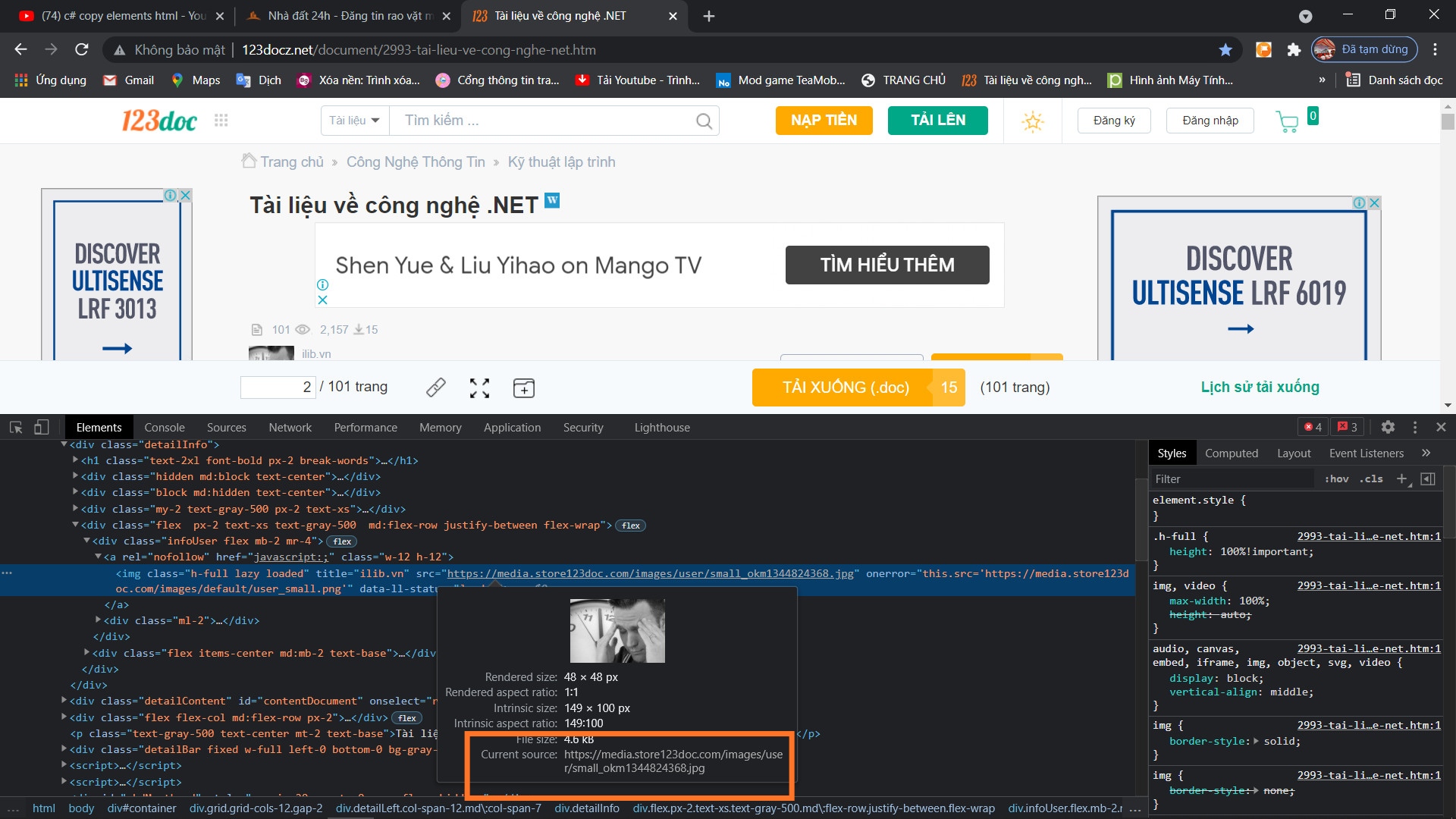
Task: Open DevTools three-dot customize menu
Action: coord(1415,427)
